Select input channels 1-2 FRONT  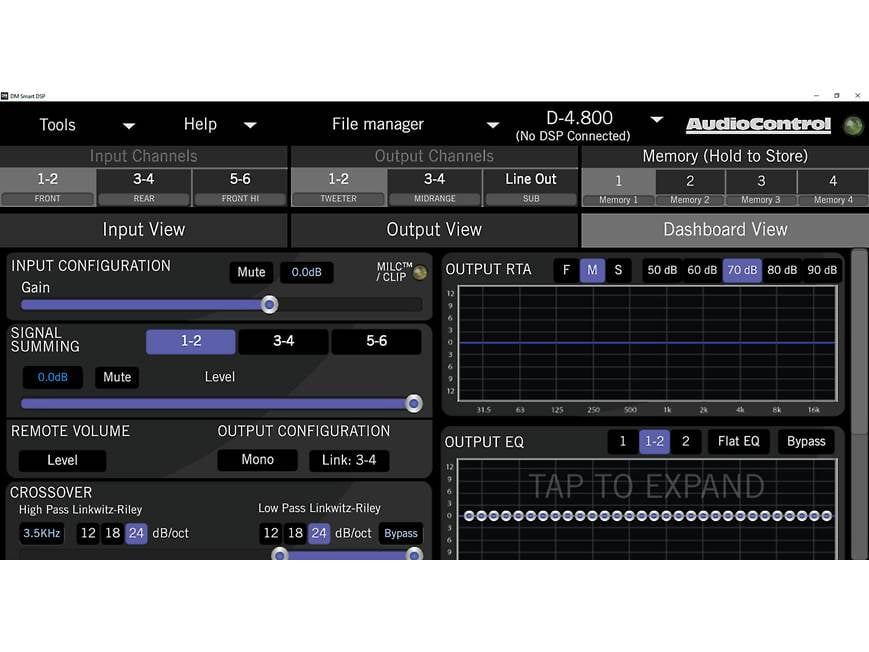[x=48, y=187]
